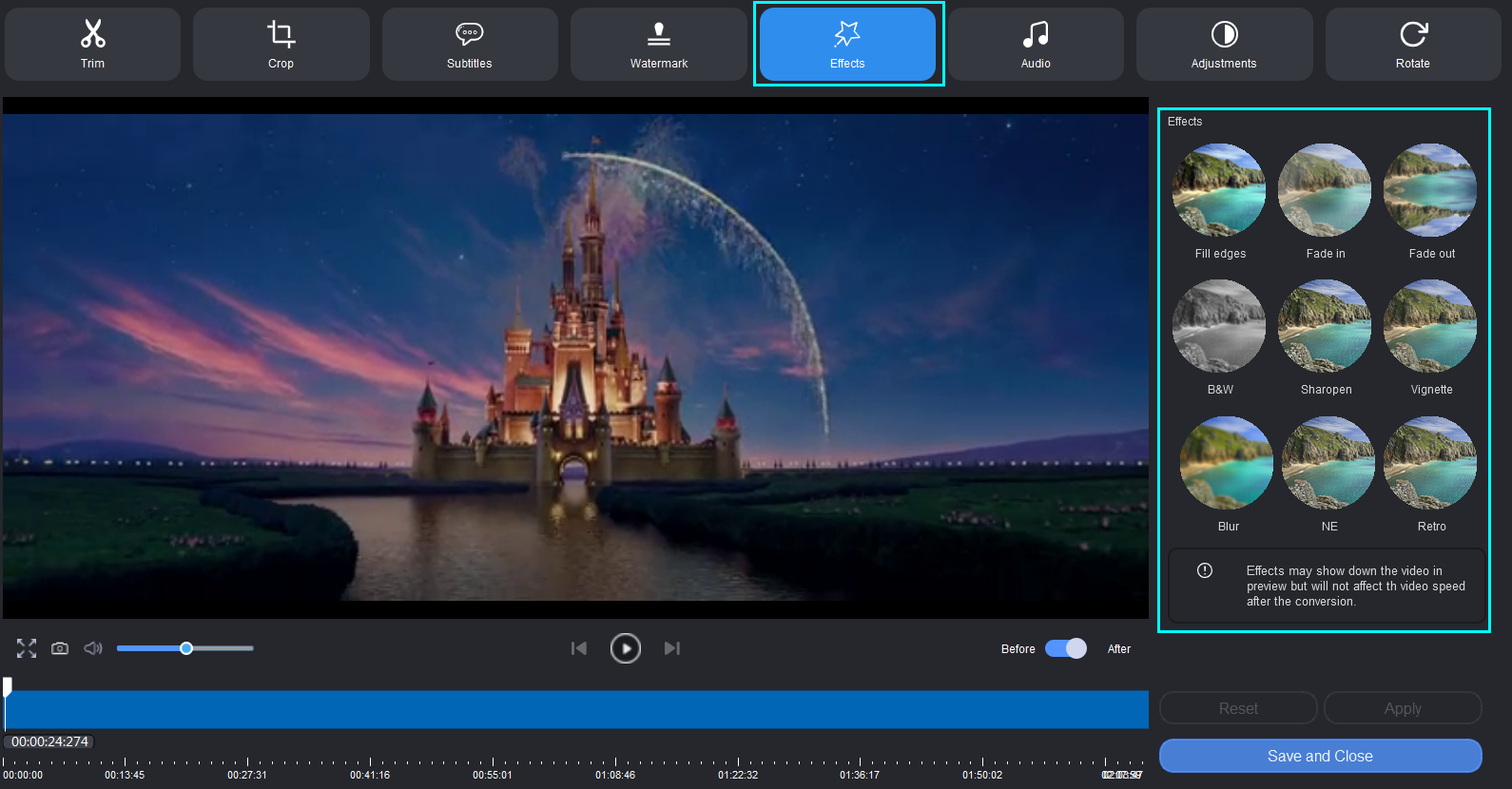Open the Rotate tool
Viewport: 1512px width, 789px height.
coord(1413,44)
